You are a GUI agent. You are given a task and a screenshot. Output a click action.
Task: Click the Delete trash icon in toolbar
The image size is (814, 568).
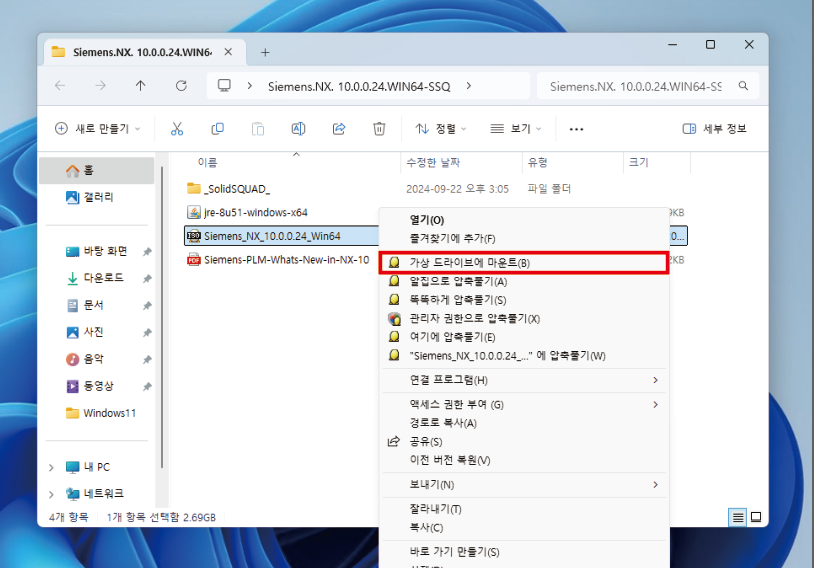(x=379, y=129)
